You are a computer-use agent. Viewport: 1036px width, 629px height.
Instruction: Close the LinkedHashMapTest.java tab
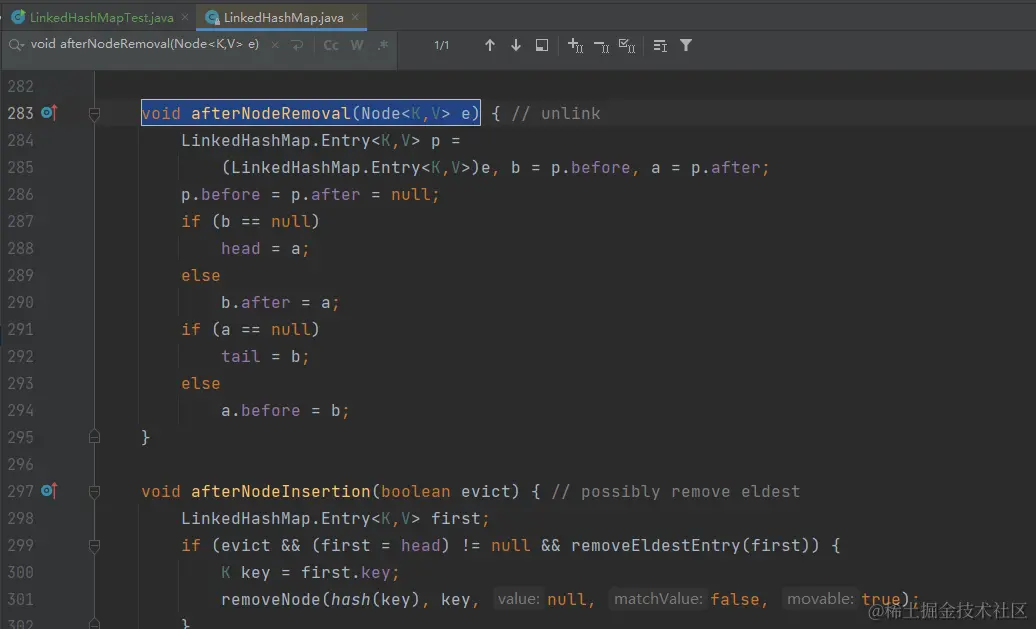[184, 17]
